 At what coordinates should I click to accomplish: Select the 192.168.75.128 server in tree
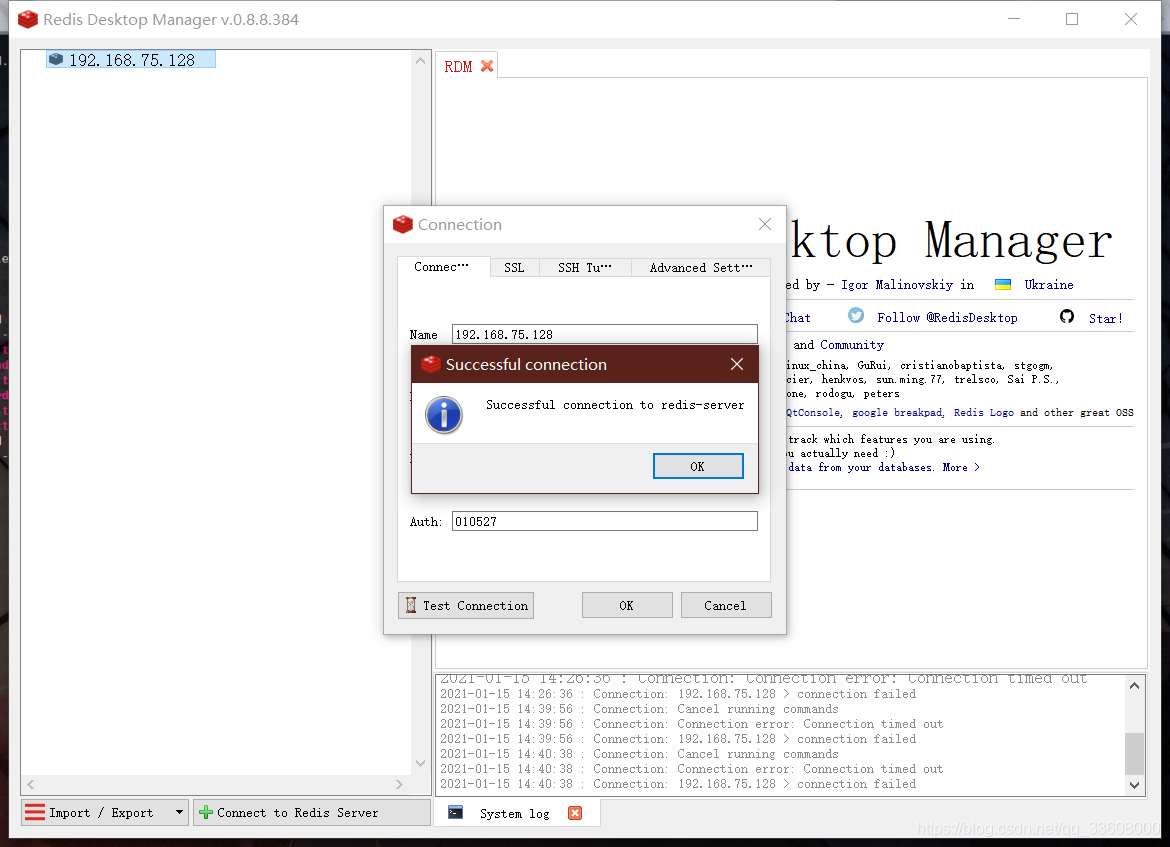coord(131,60)
